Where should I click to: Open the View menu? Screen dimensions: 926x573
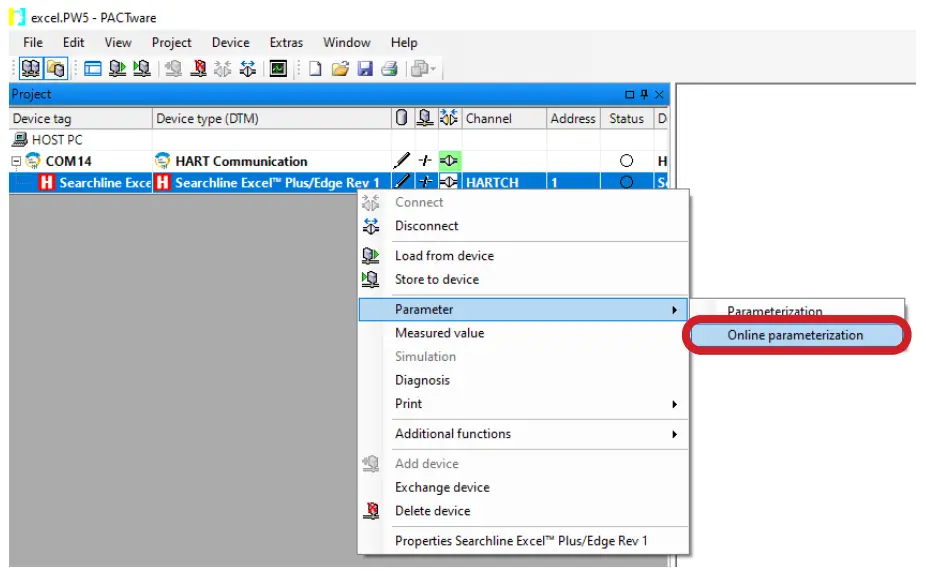[118, 43]
